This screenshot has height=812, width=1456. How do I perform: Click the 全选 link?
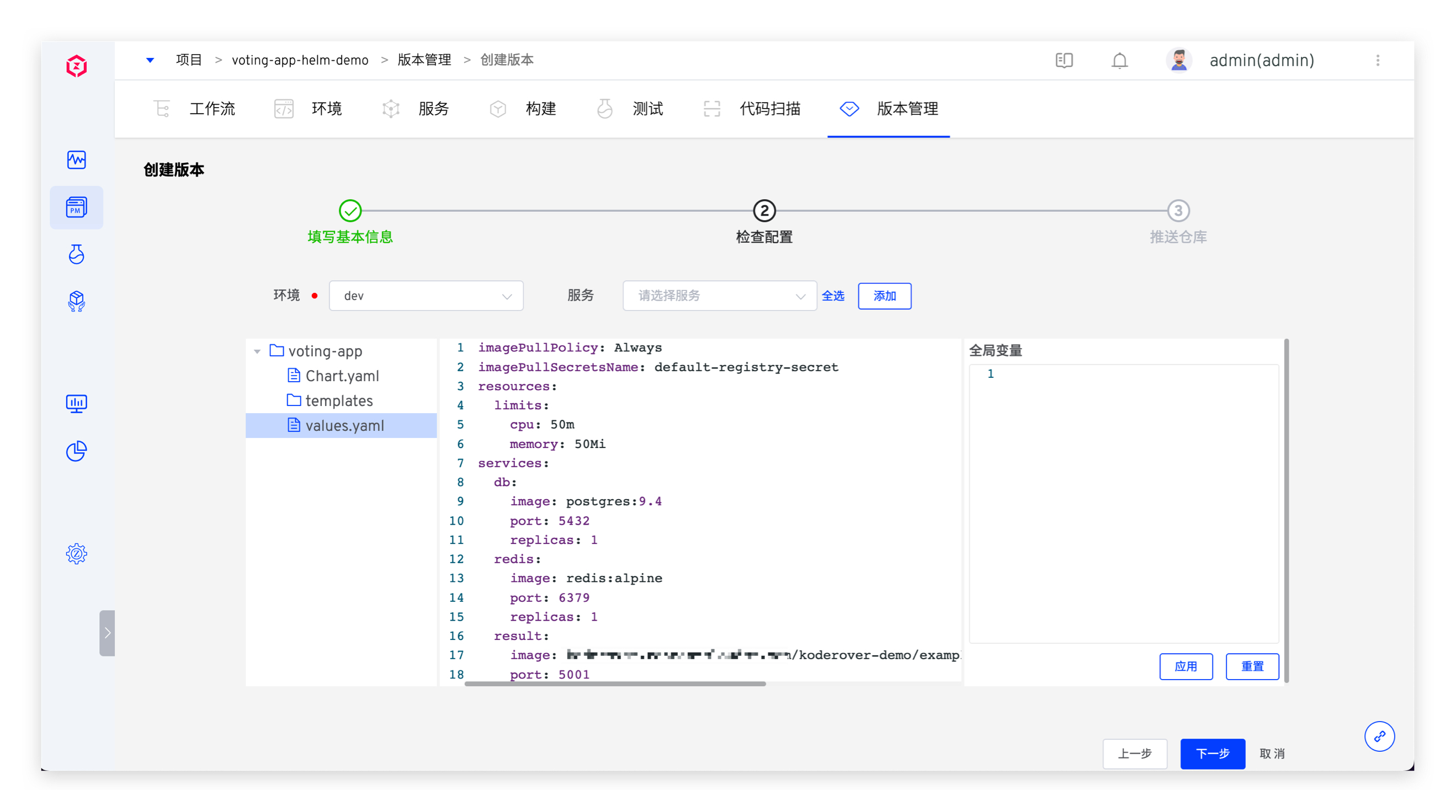pyautogui.click(x=832, y=296)
